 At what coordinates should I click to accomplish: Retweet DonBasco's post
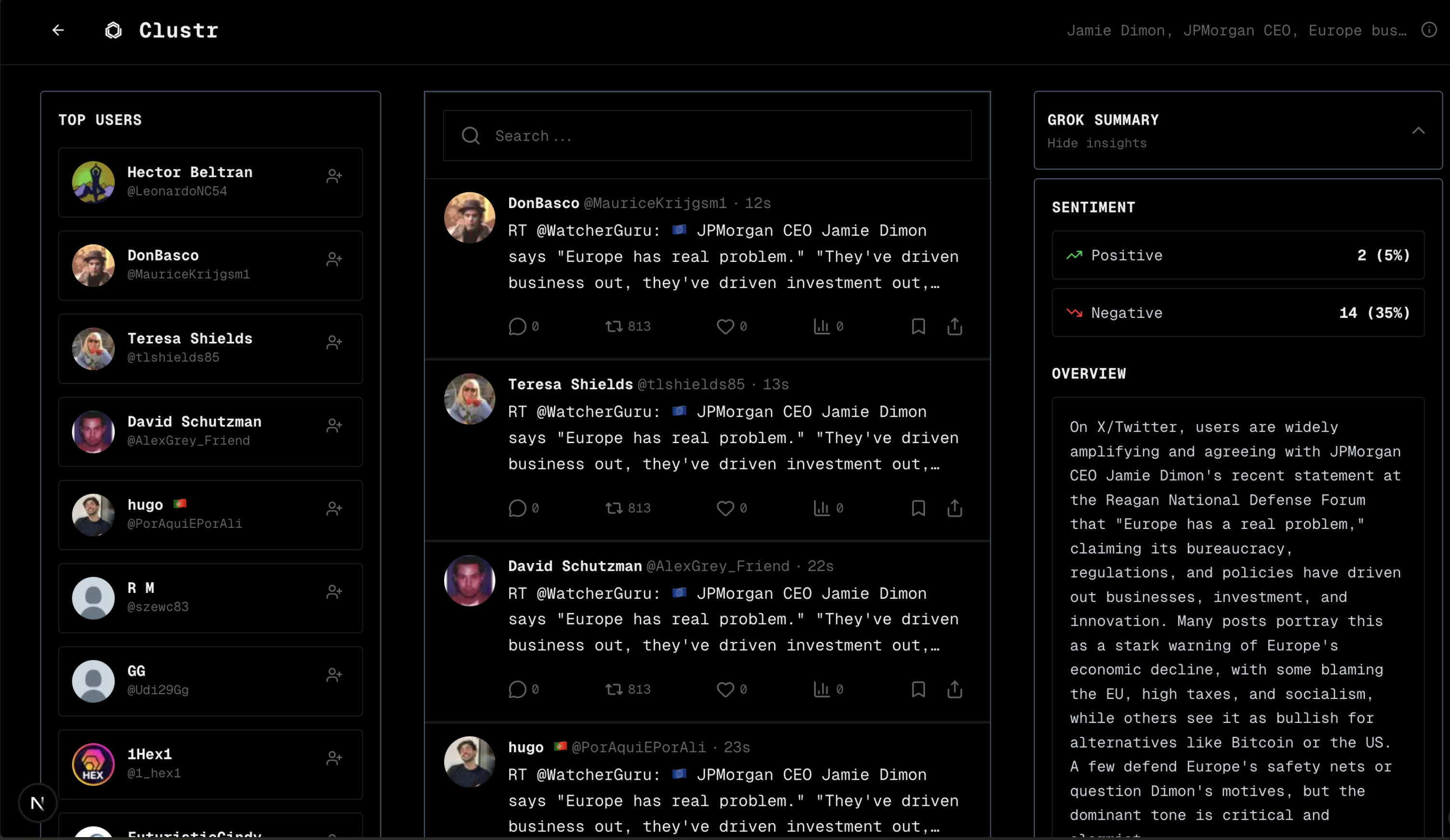click(x=614, y=327)
